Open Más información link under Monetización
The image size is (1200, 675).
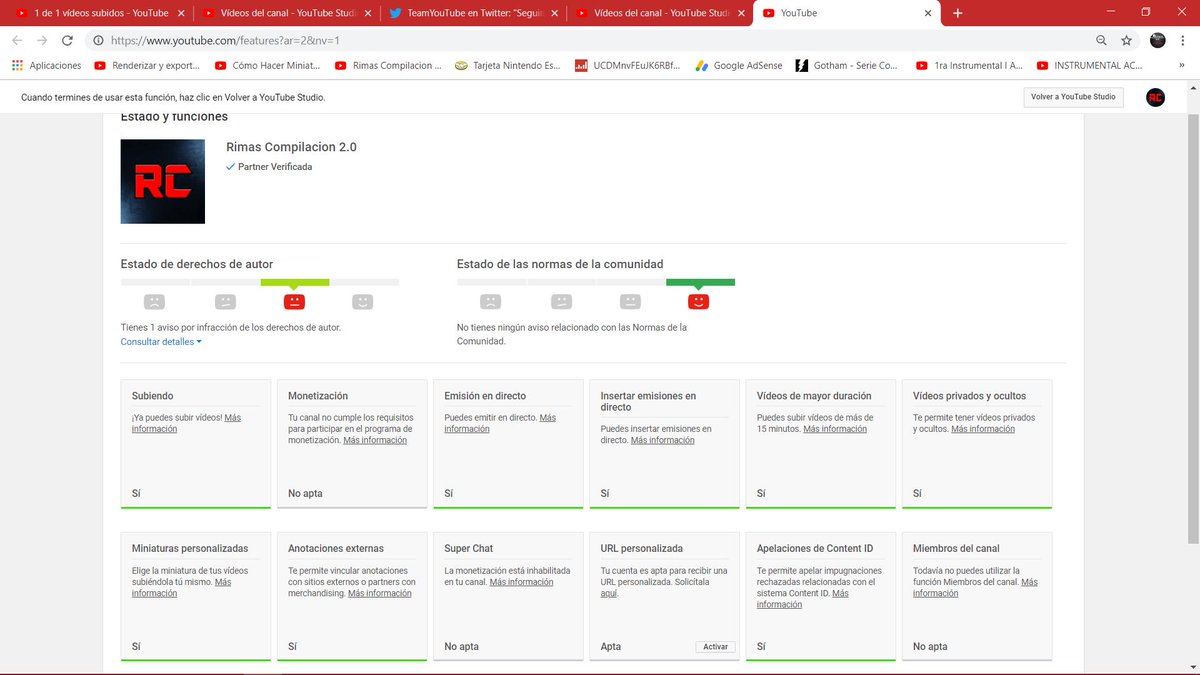tap(375, 440)
